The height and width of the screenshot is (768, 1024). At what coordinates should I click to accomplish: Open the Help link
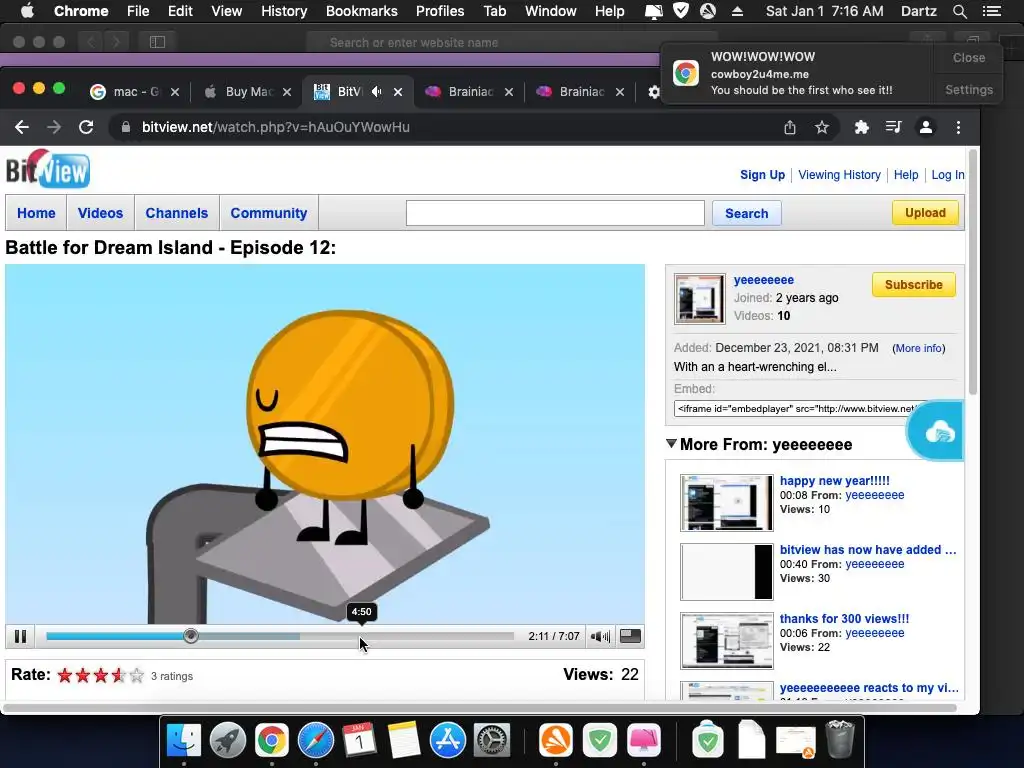click(x=906, y=174)
